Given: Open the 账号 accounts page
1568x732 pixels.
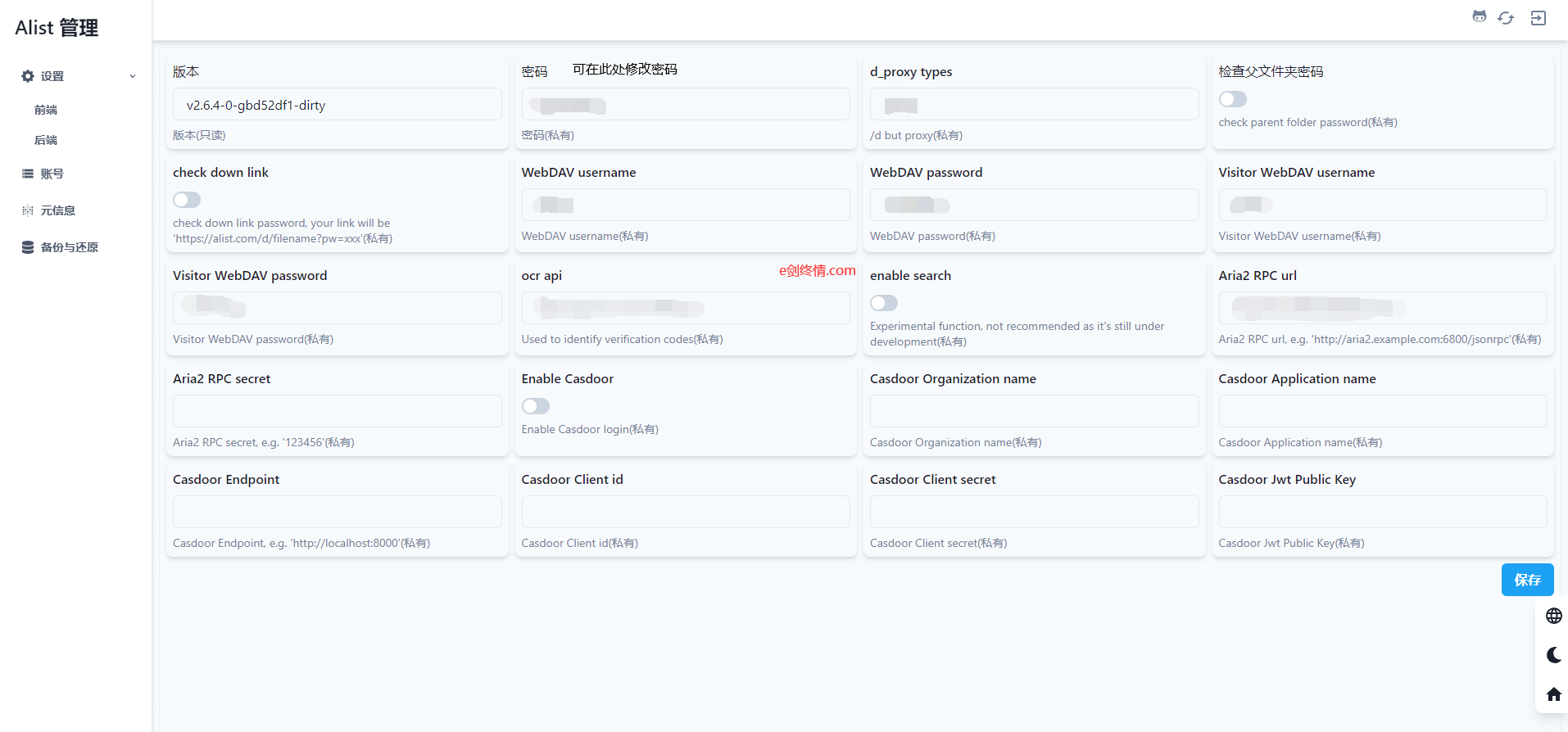Looking at the screenshot, I should pyautogui.click(x=52, y=174).
